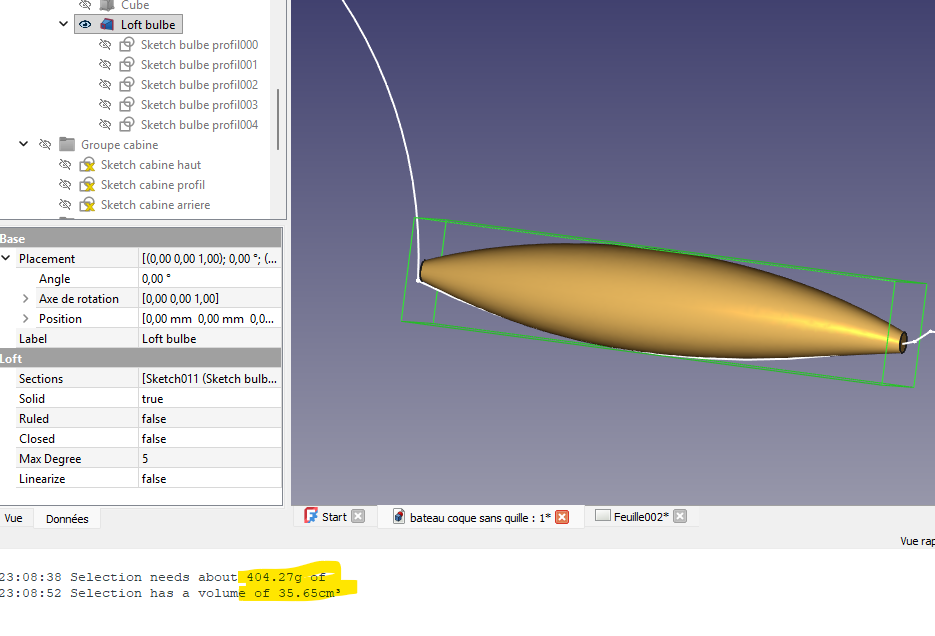Click the Sketch cabine haut error icon
Viewport: 935px width, 636px height.
pos(87,165)
